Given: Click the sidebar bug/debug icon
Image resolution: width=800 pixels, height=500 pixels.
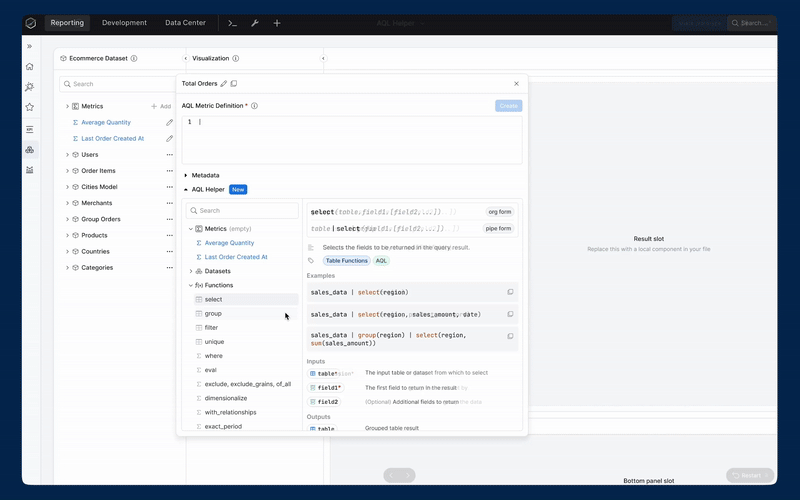Looking at the screenshot, I should (x=30, y=87).
